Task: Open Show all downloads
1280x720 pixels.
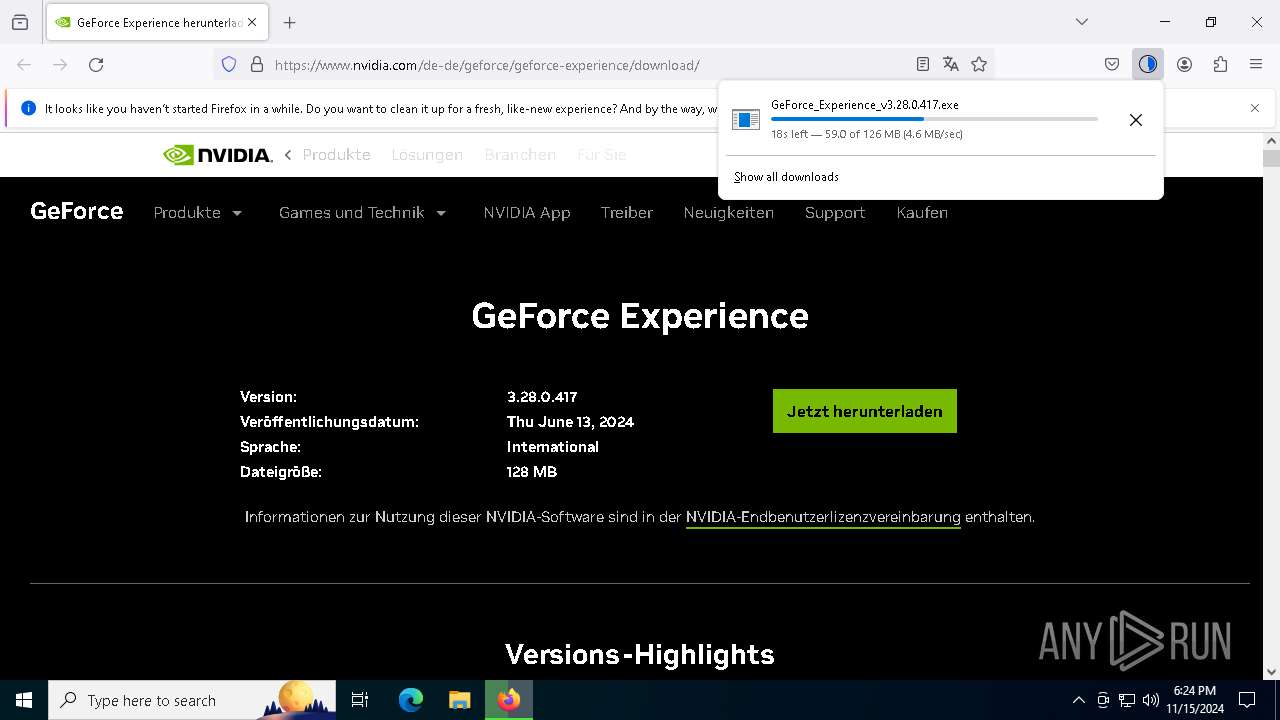Action: tap(786, 177)
